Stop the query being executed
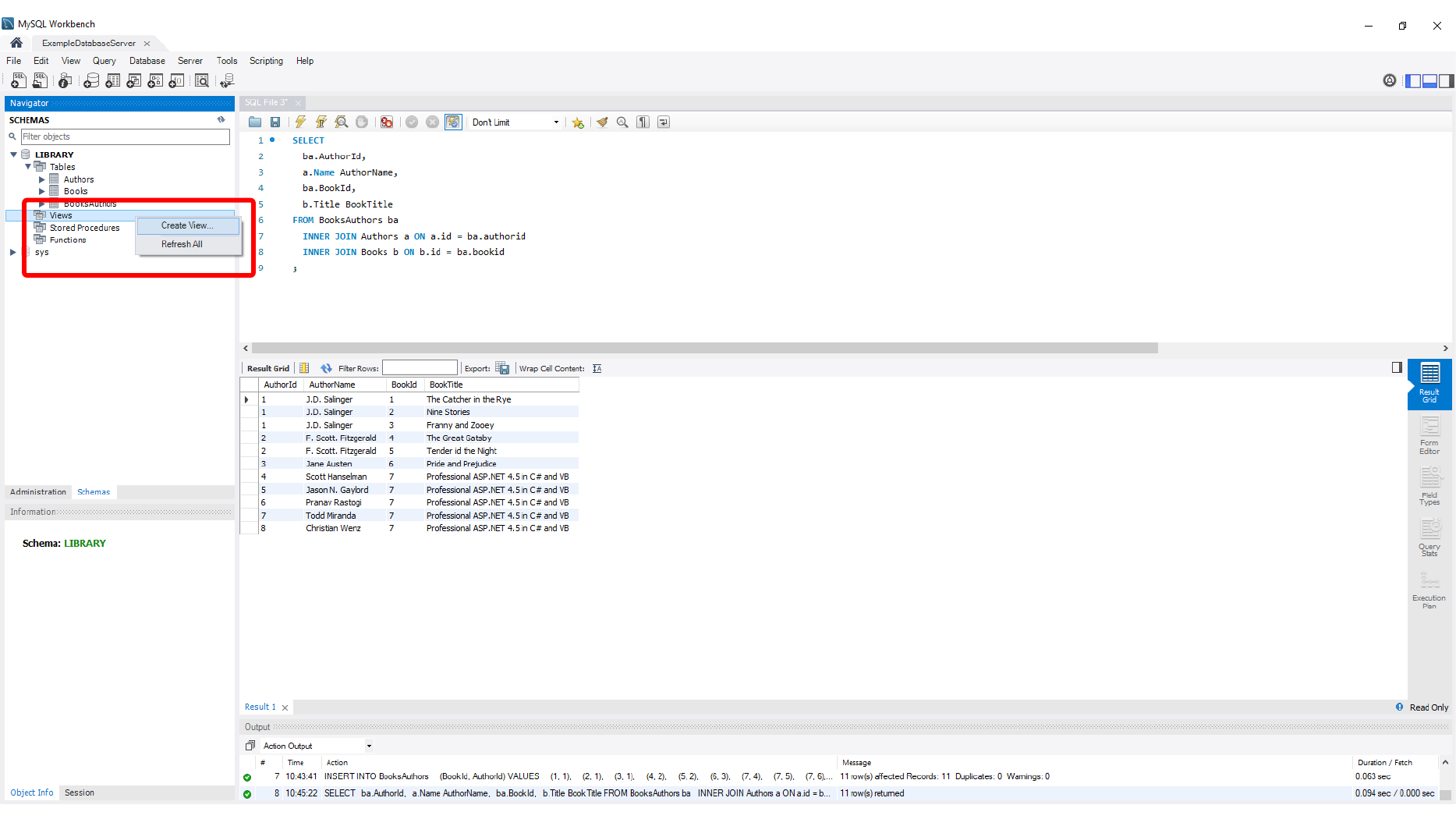 click(x=362, y=122)
